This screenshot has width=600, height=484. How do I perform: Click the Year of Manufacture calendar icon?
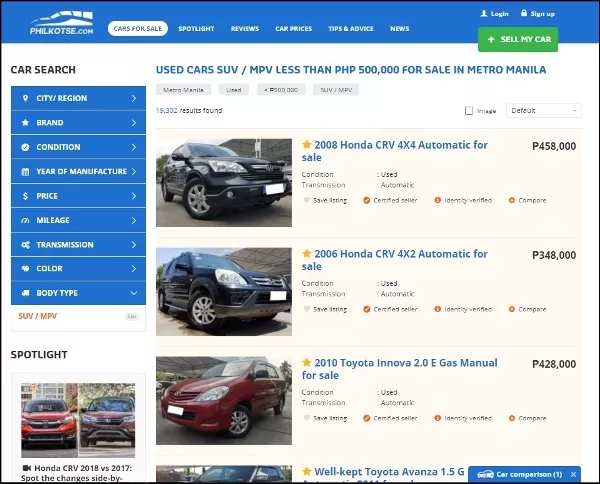click(25, 172)
